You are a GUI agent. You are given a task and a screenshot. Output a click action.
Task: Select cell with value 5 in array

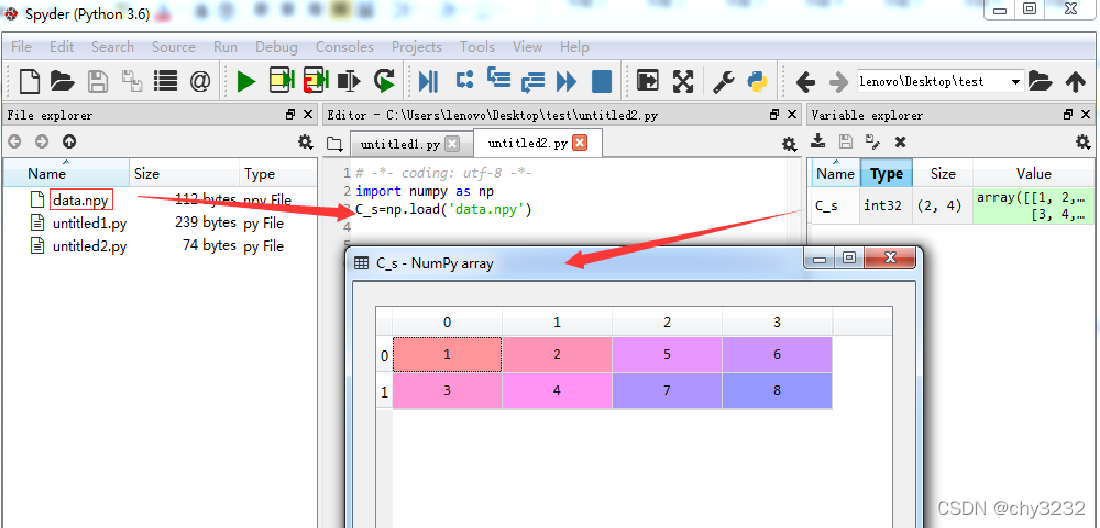click(666, 355)
